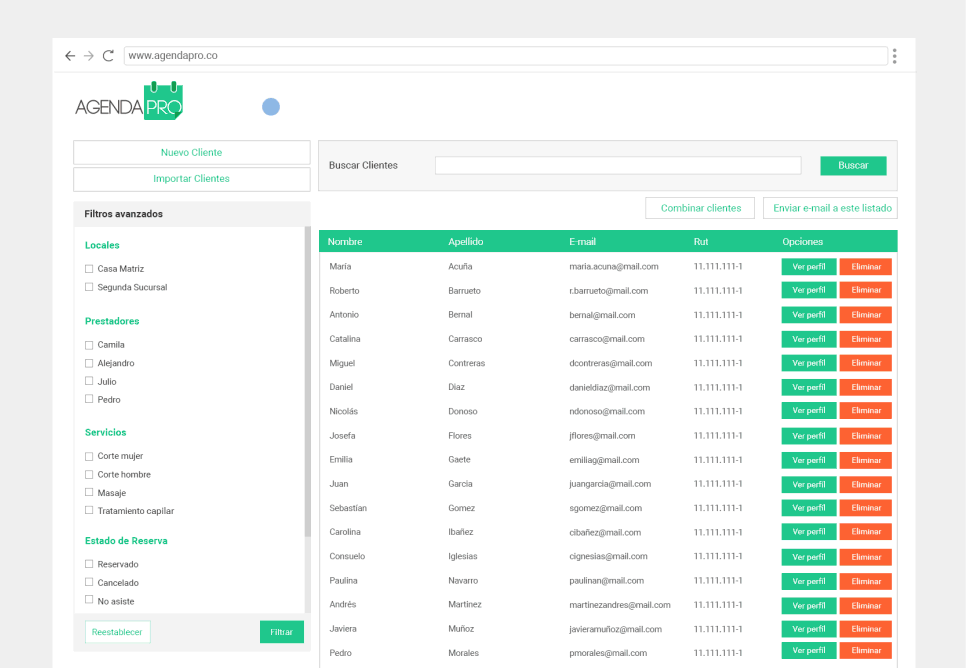Image resolution: width=966 pixels, height=668 pixels.
Task: Click Combinar clientes button
Action: pyautogui.click(x=700, y=208)
